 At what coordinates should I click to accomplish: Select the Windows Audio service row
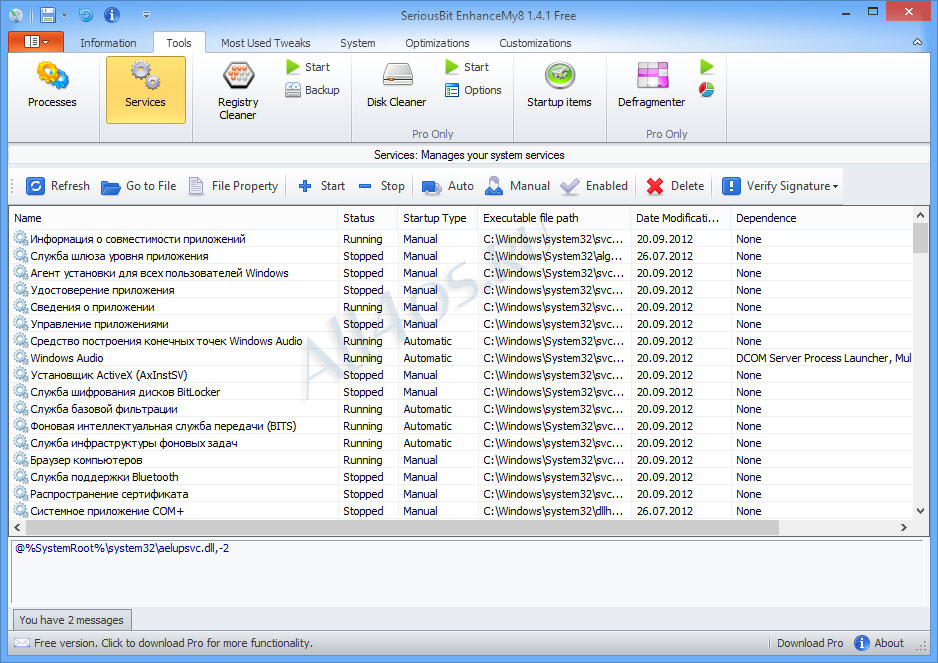(x=462, y=358)
